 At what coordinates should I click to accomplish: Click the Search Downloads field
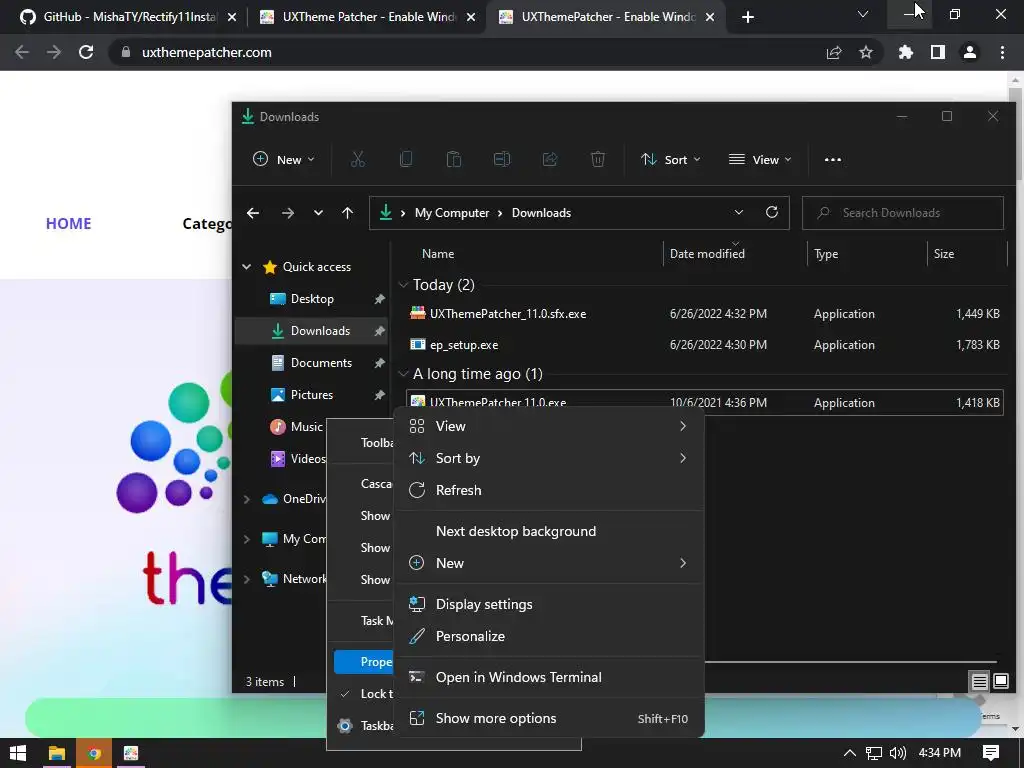coord(903,213)
